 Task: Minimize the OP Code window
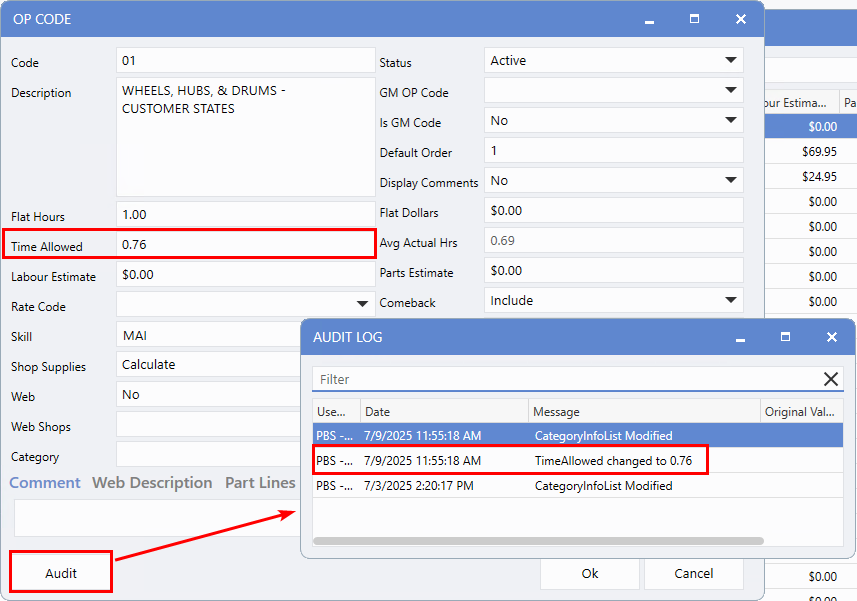[649, 19]
